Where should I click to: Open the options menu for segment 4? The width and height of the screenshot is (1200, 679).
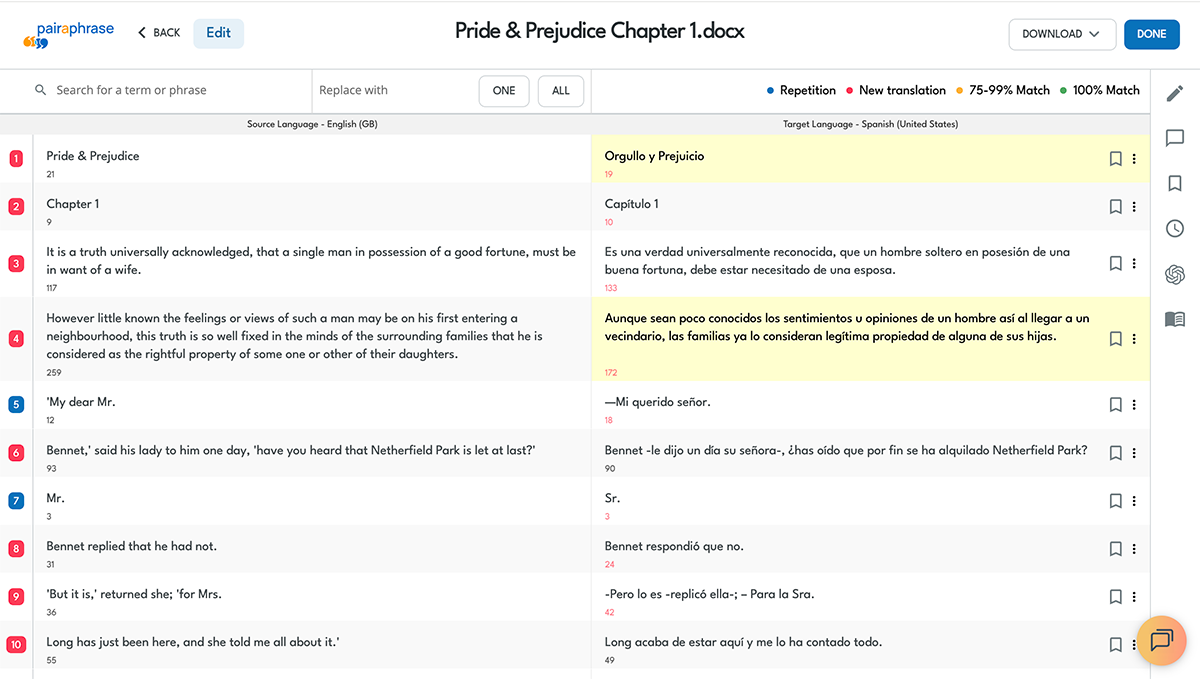click(x=1134, y=338)
